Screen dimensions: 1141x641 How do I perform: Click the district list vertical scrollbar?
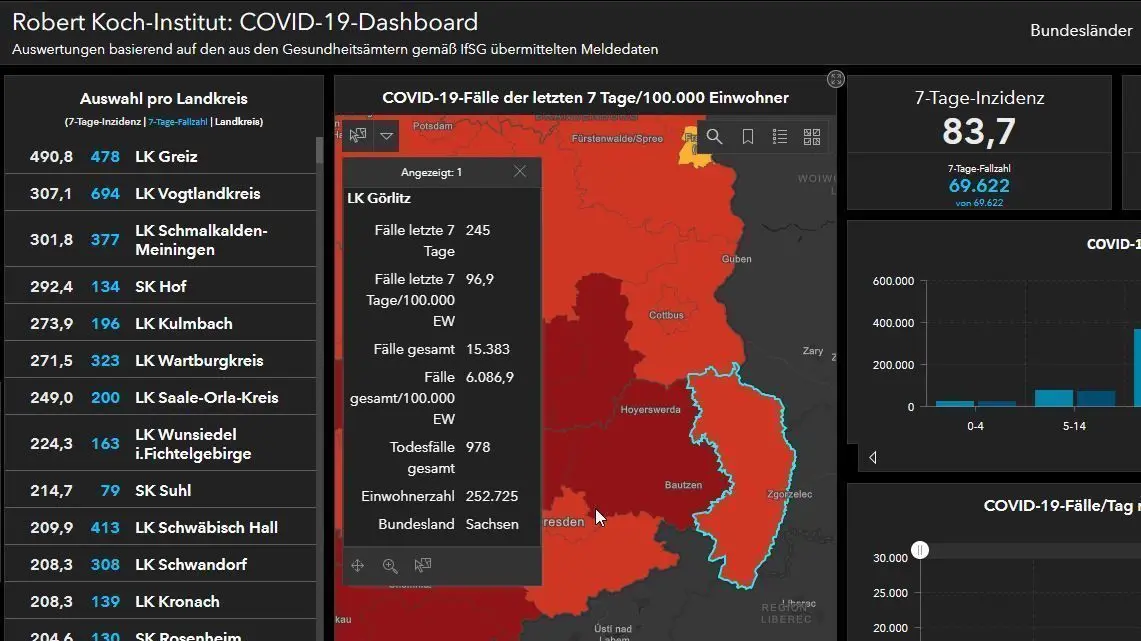(x=320, y=300)
